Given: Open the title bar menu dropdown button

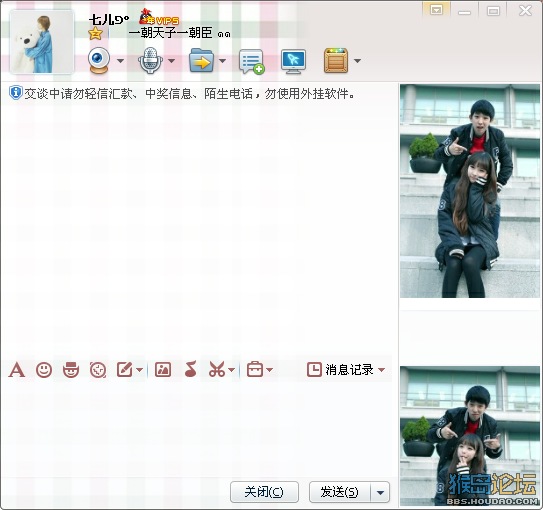Looking at the screenshot, I should tap(436, 10).
